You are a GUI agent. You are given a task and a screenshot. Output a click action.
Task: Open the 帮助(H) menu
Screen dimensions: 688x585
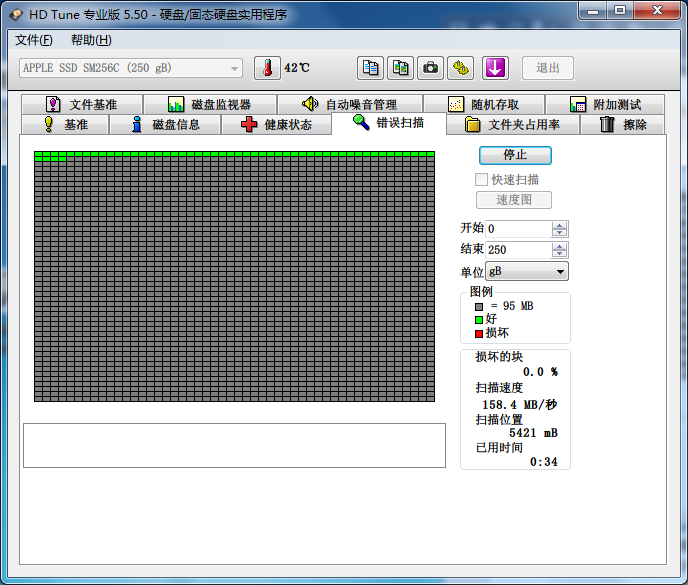click(x=91, y=40)
